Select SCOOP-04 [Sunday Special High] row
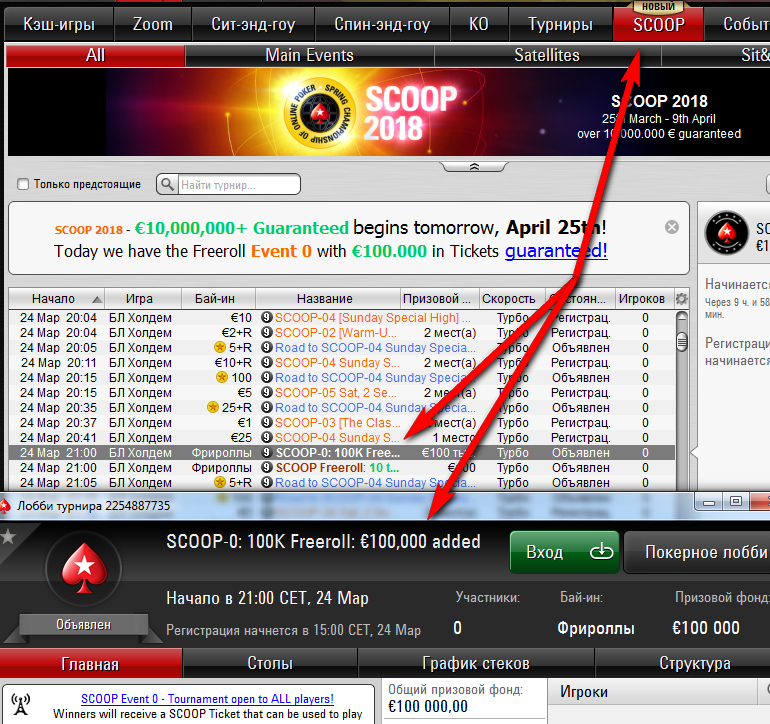Viewport: 770px width, 724px height. 341,318
